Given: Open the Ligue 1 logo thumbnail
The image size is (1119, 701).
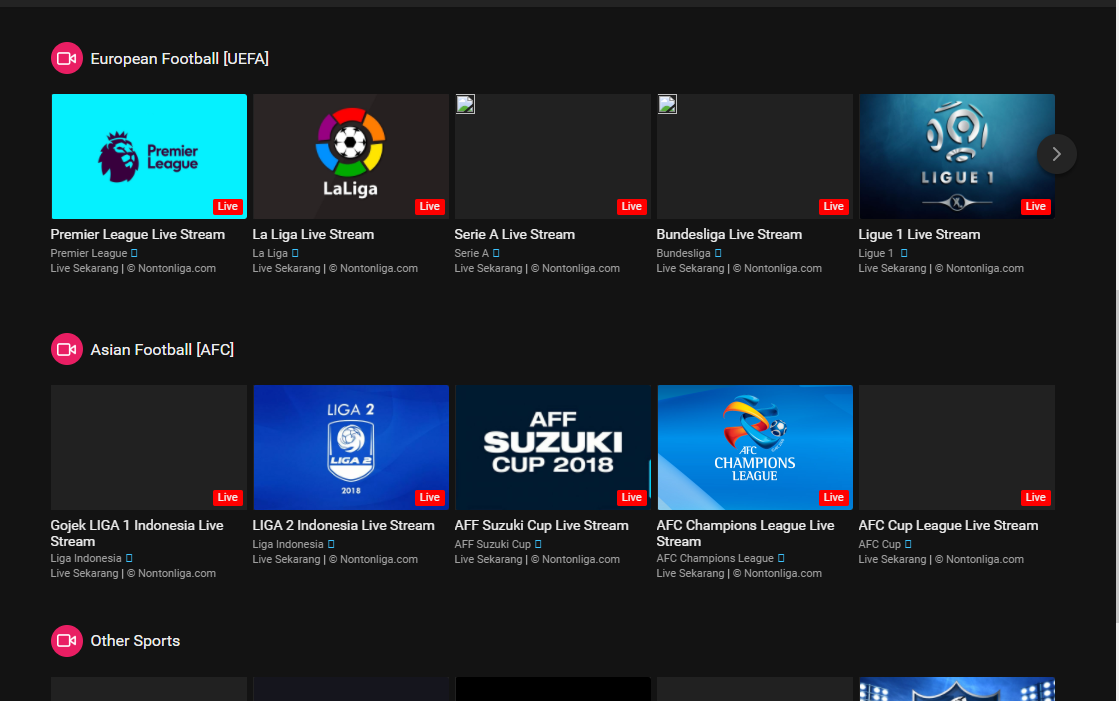Looking at the screenshot, I should (x=956, y=156).
